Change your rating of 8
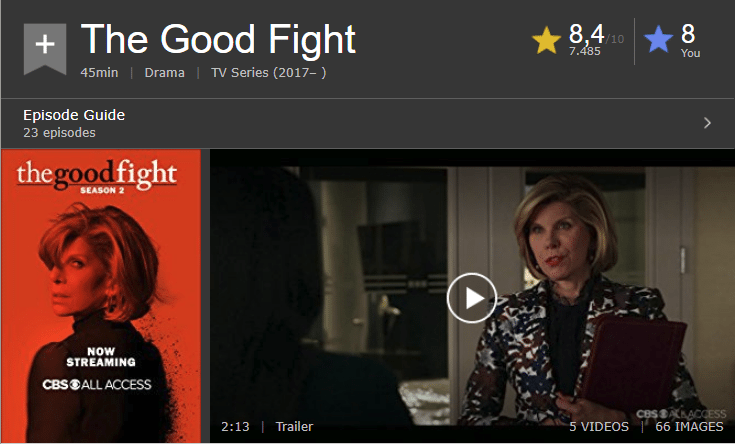Screen dimensions: 735x444 point(688,34)
